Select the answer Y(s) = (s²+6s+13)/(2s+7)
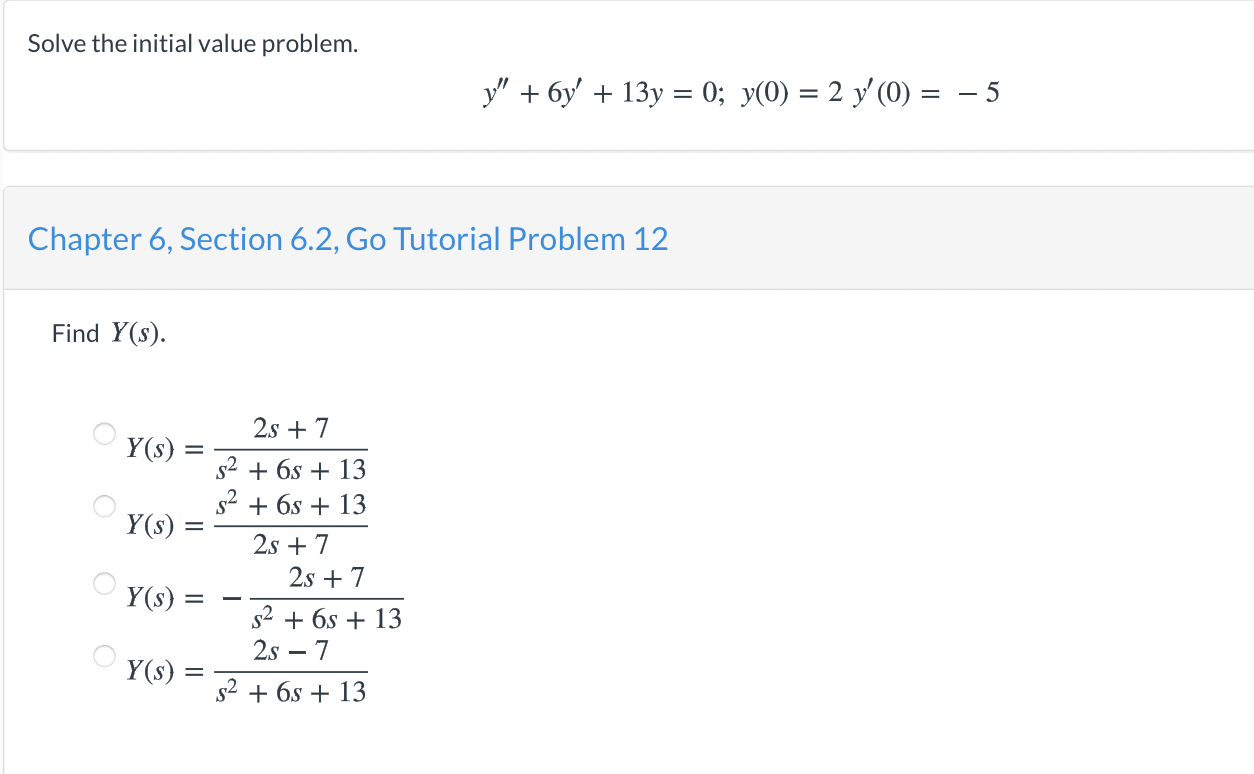The height and width of the screenshot is (774, 1254). click(x=103, y=505)
